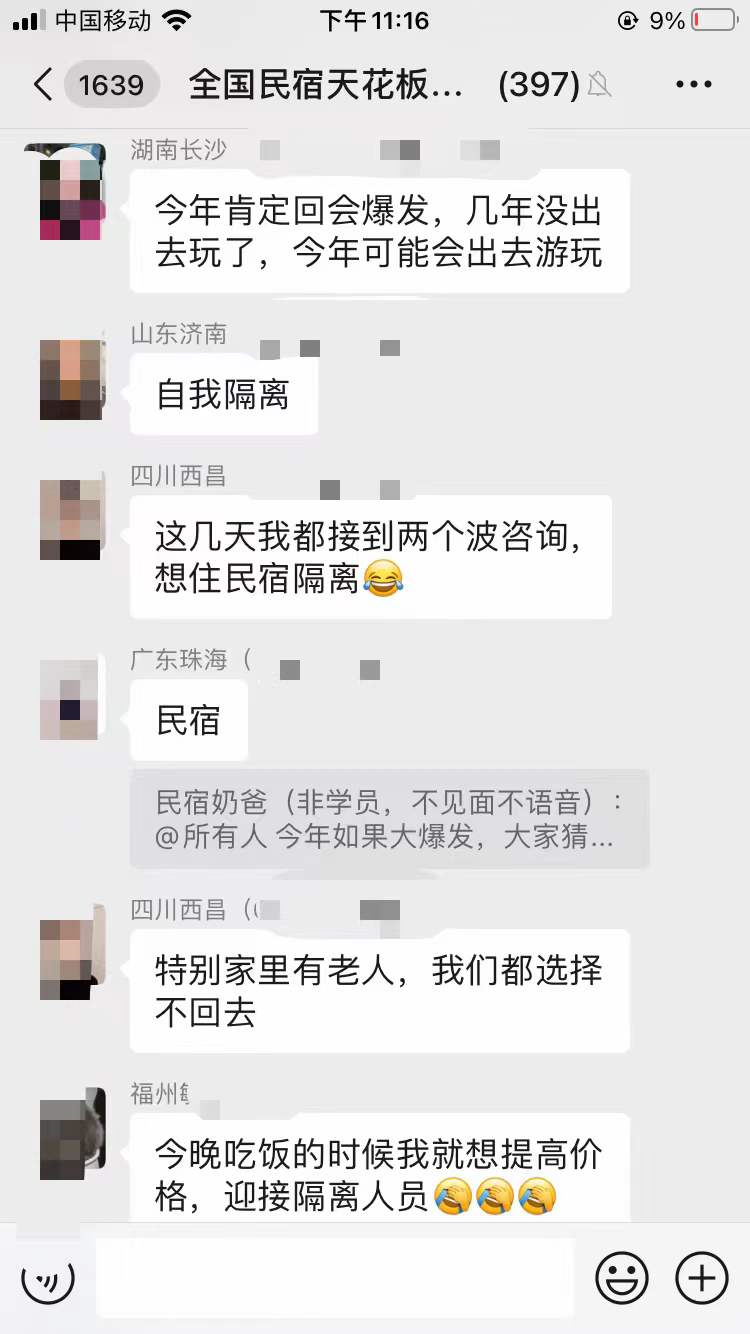
Task: Tap the back arrow to leave the chat
Action: tap(42, 85)
